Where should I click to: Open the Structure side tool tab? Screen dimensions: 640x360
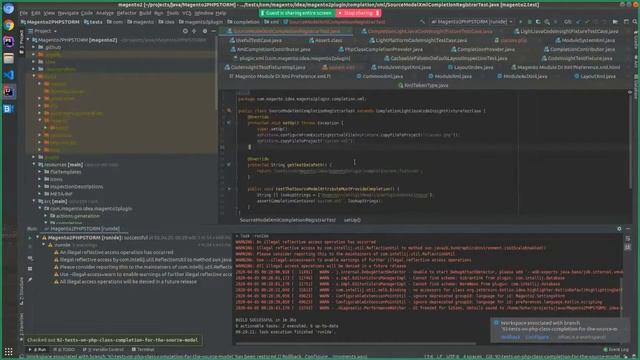point(22,291)
